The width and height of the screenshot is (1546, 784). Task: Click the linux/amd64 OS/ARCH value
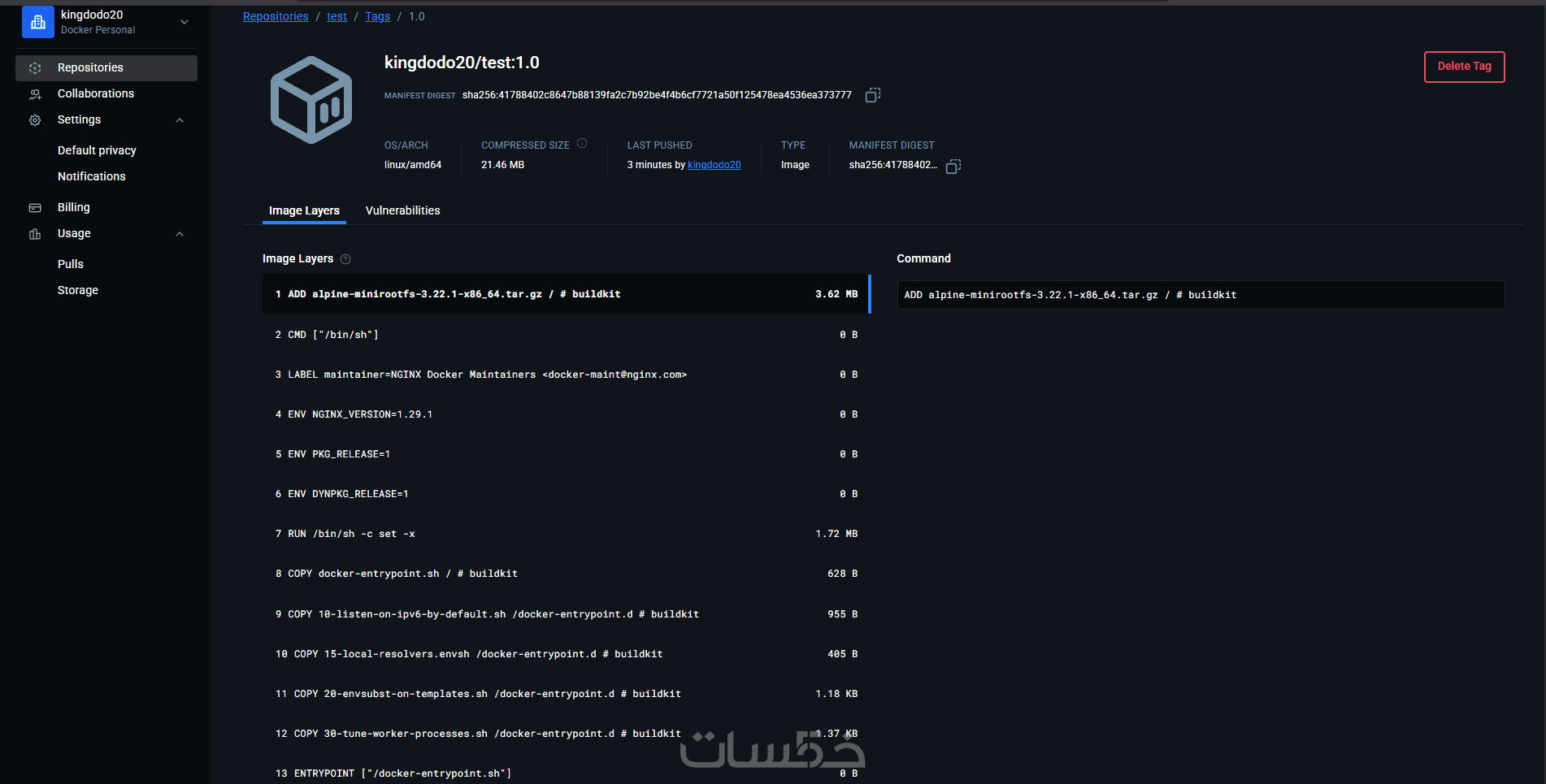click(413, 165)
